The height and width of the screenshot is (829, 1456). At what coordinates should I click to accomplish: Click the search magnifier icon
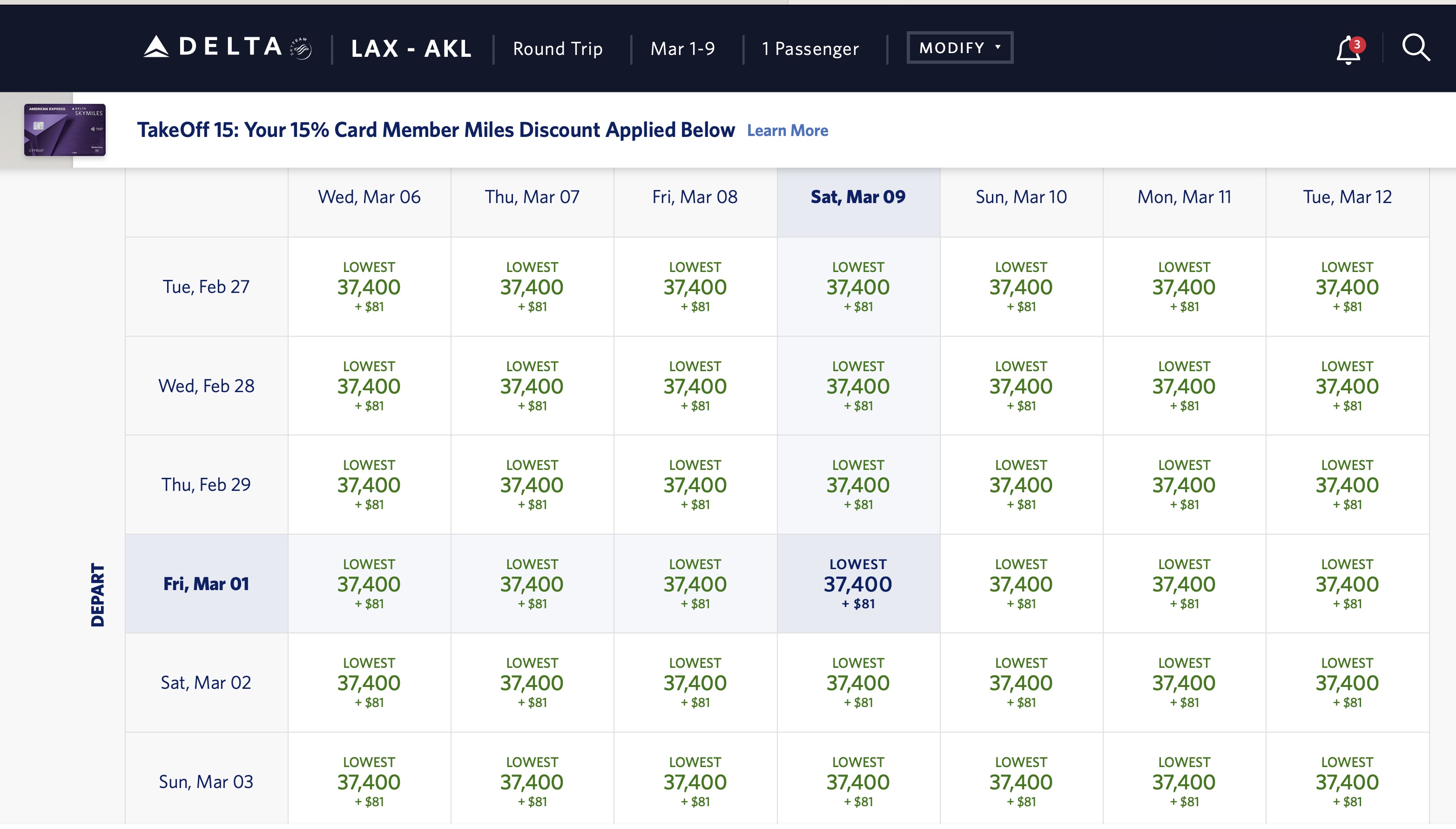pos(1415,48)
